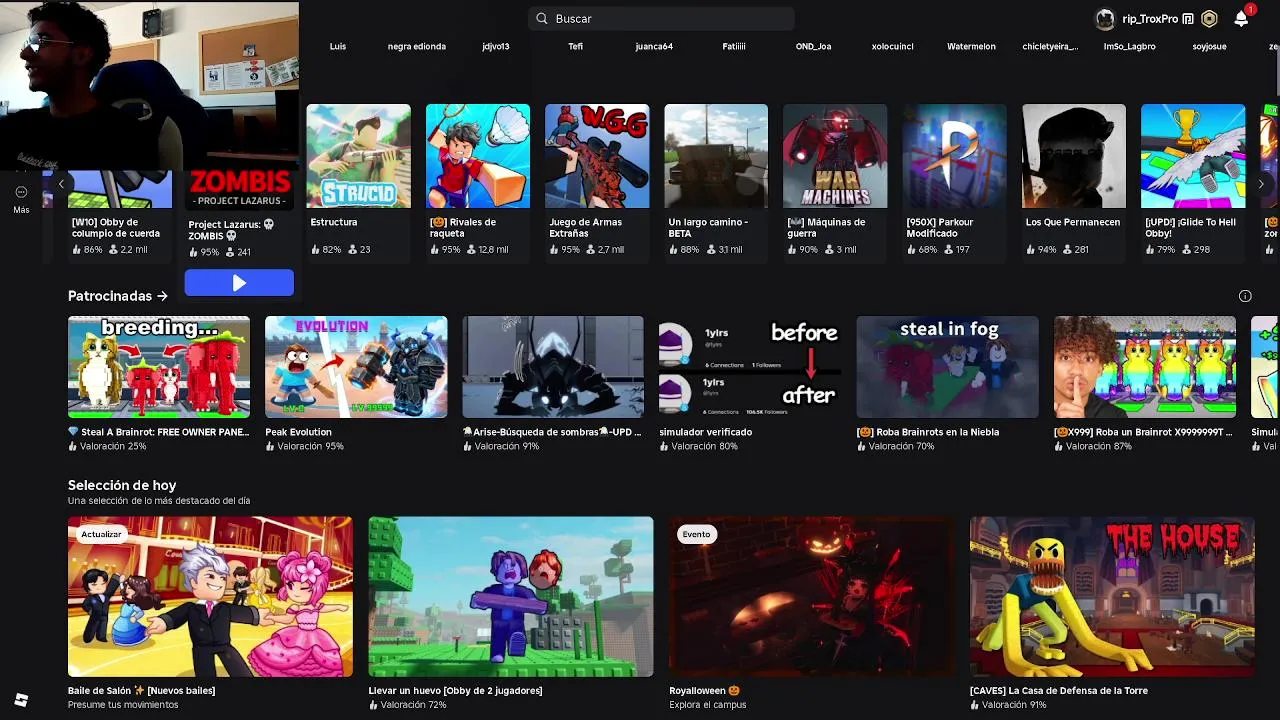
Task: Open the Juego de Armas Extrañas thumbnail
Action: tap(597, 156)
